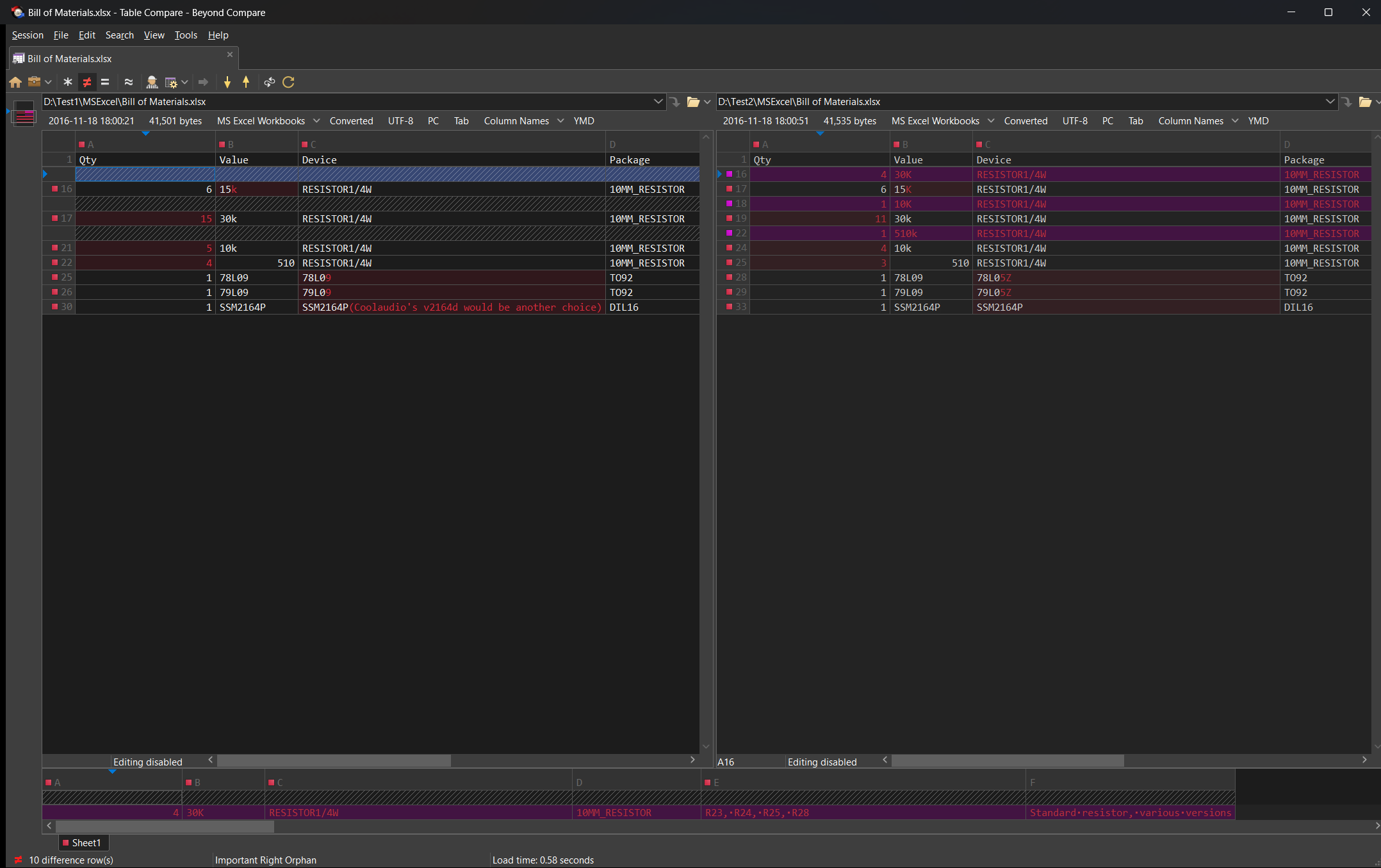Click left pane vertical scroll down arrow

click(706, 746)
